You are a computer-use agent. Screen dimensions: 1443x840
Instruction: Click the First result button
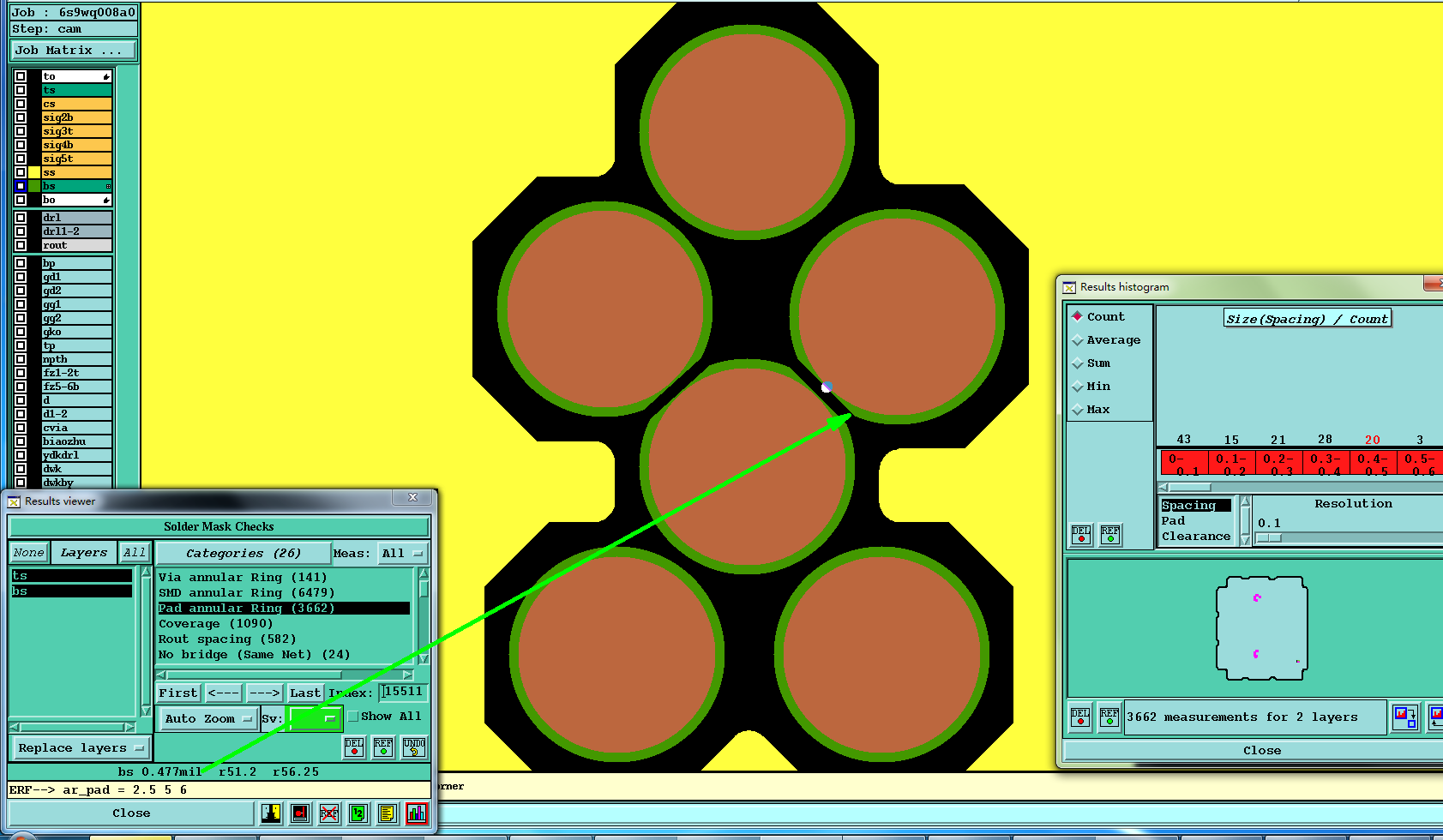[178, 693]
